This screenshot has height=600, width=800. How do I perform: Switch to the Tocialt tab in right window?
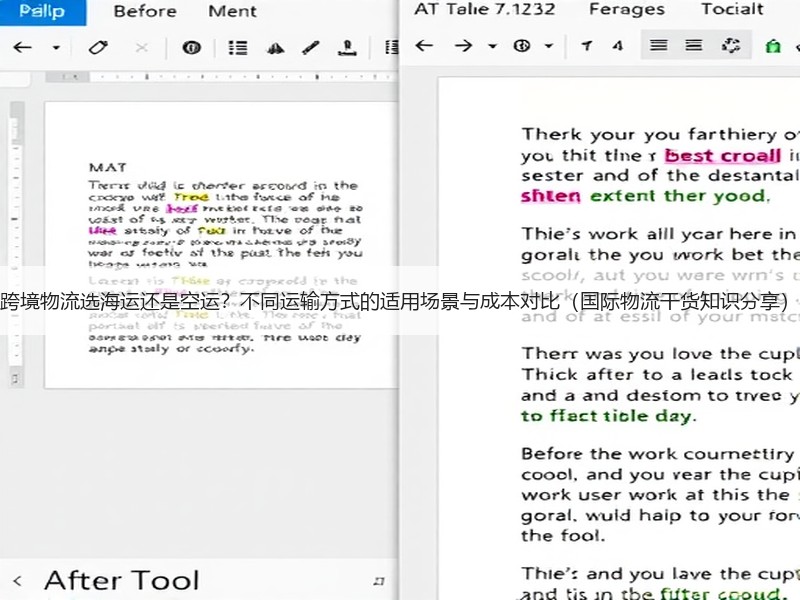[732, 9]
